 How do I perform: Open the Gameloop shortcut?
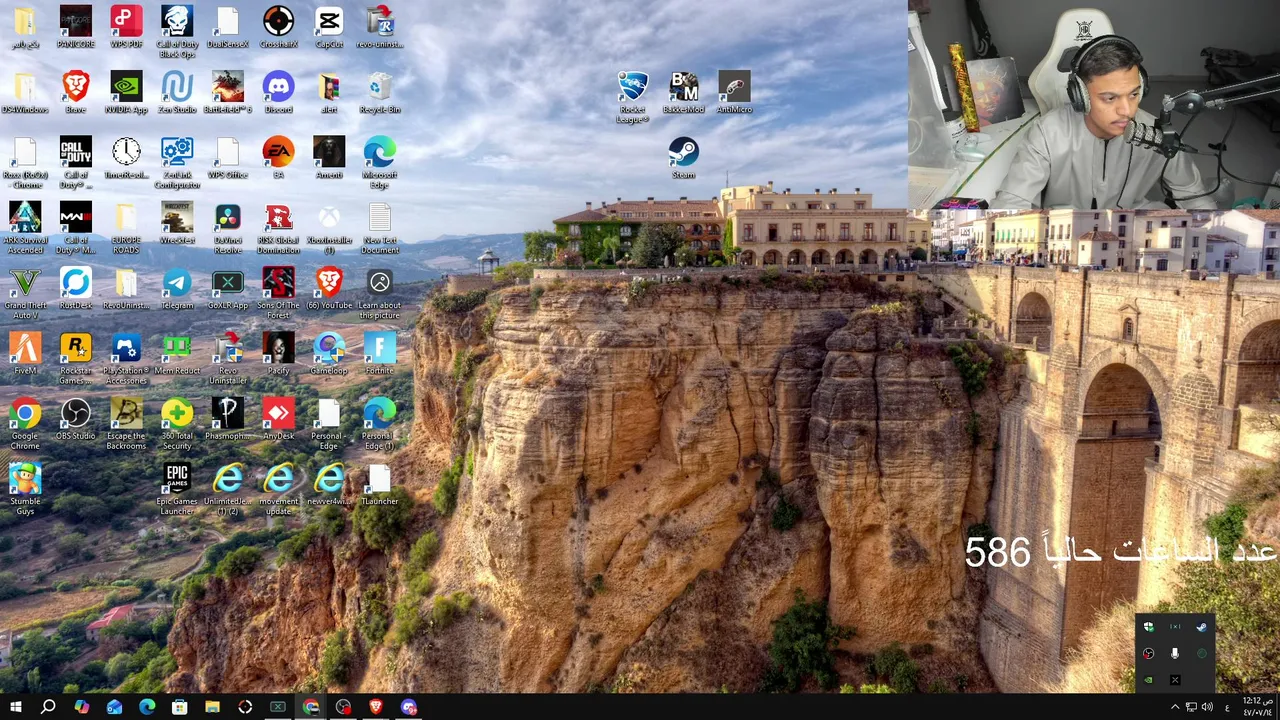pos(329,352)
